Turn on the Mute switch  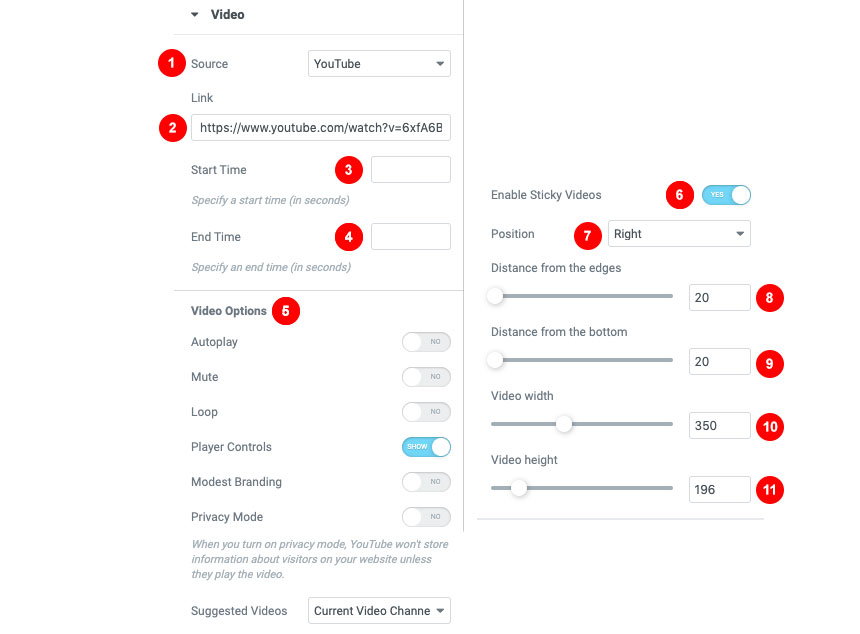(x=426, y=377)
